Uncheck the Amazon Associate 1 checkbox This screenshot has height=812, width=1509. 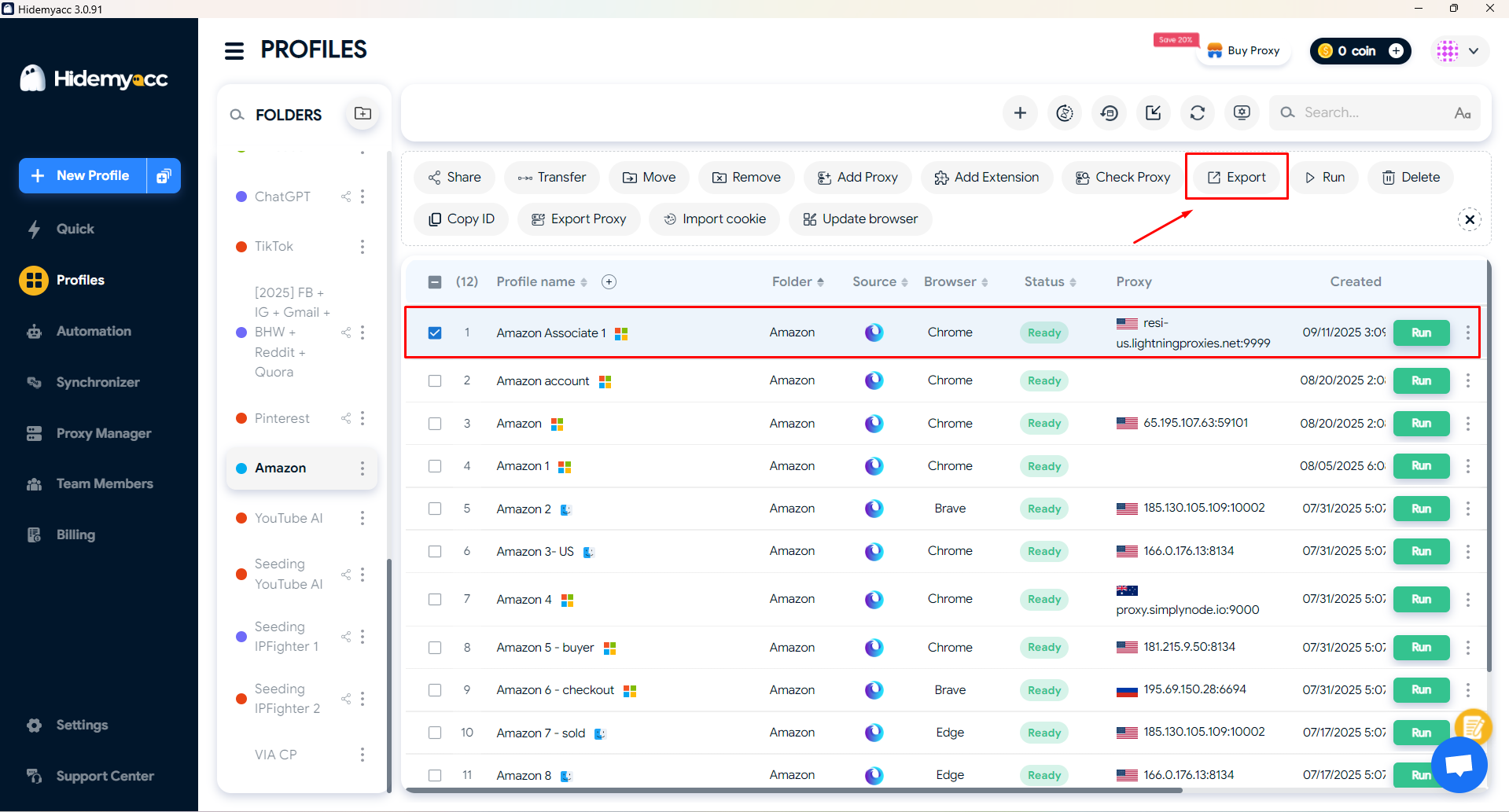pyautogui.click(x=435, y=333)
